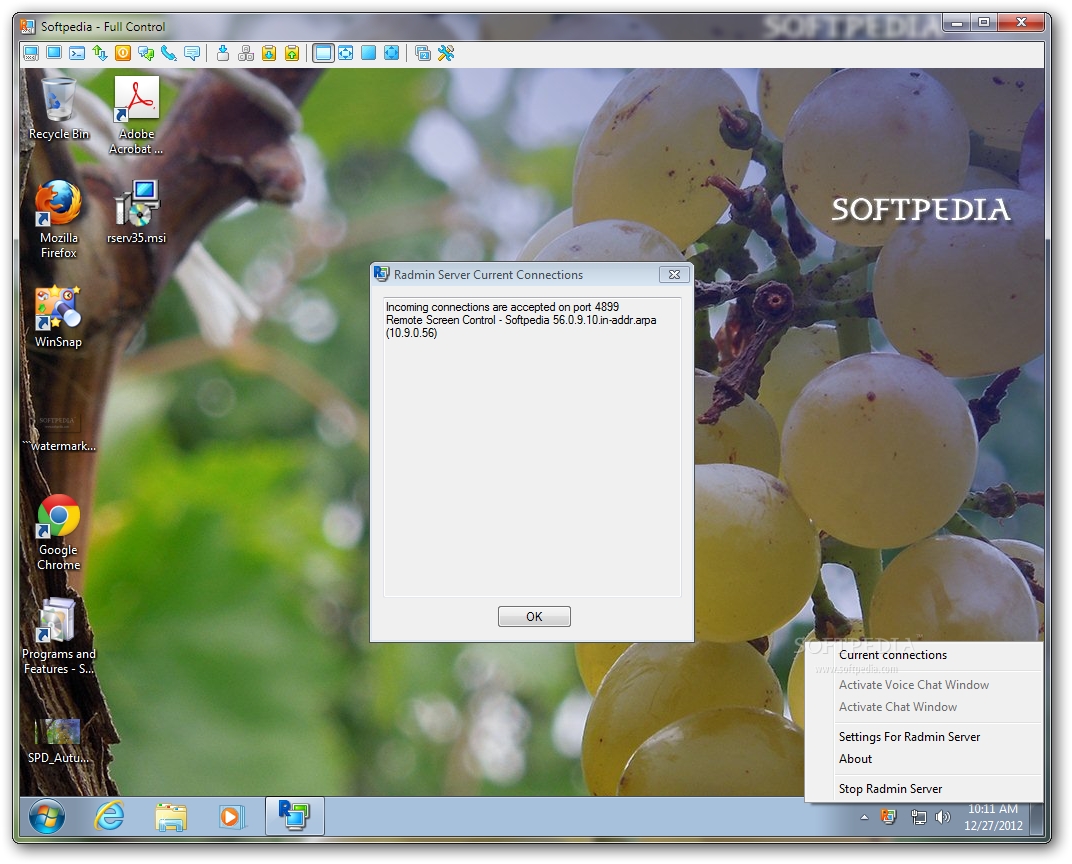The height and width of the screenshot is (864, 1072).
Task: Open Windows Media Player taskbar icon
Action: 232,816
